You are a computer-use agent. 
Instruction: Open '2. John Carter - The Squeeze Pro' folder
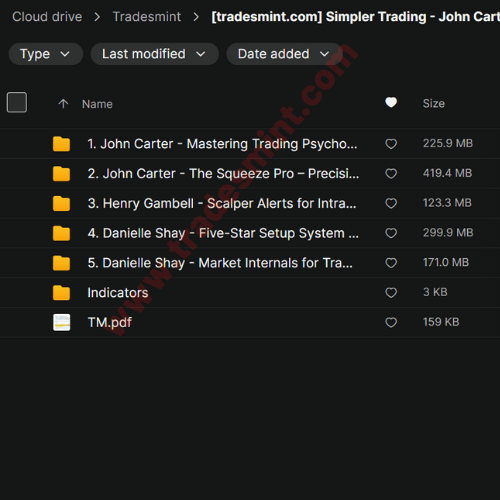pyautogui.click(x=223, y=174)
